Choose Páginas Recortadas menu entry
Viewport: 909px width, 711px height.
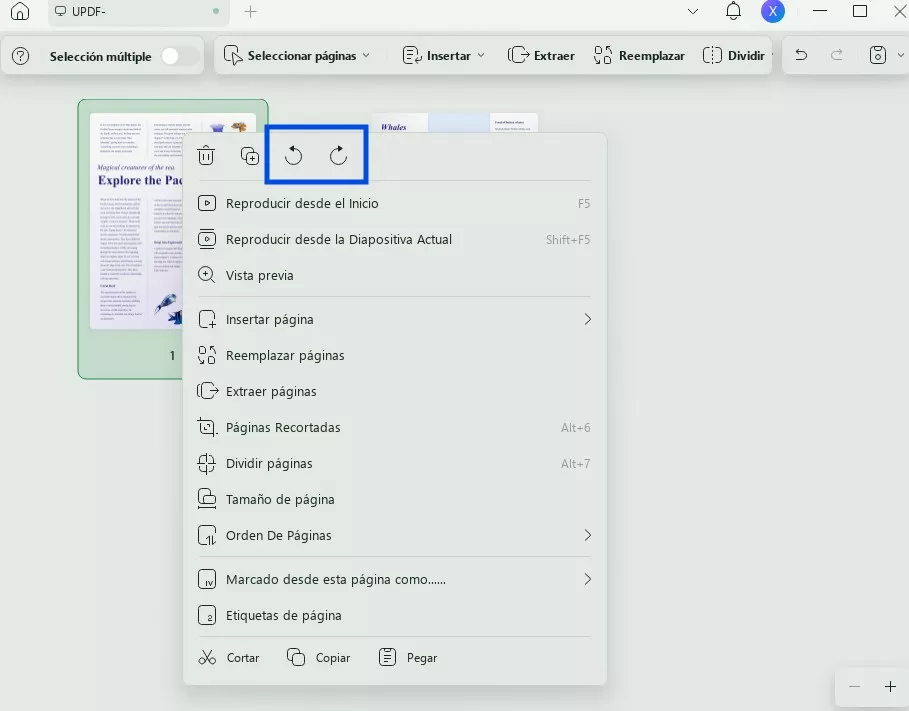[x=394, y=427]
